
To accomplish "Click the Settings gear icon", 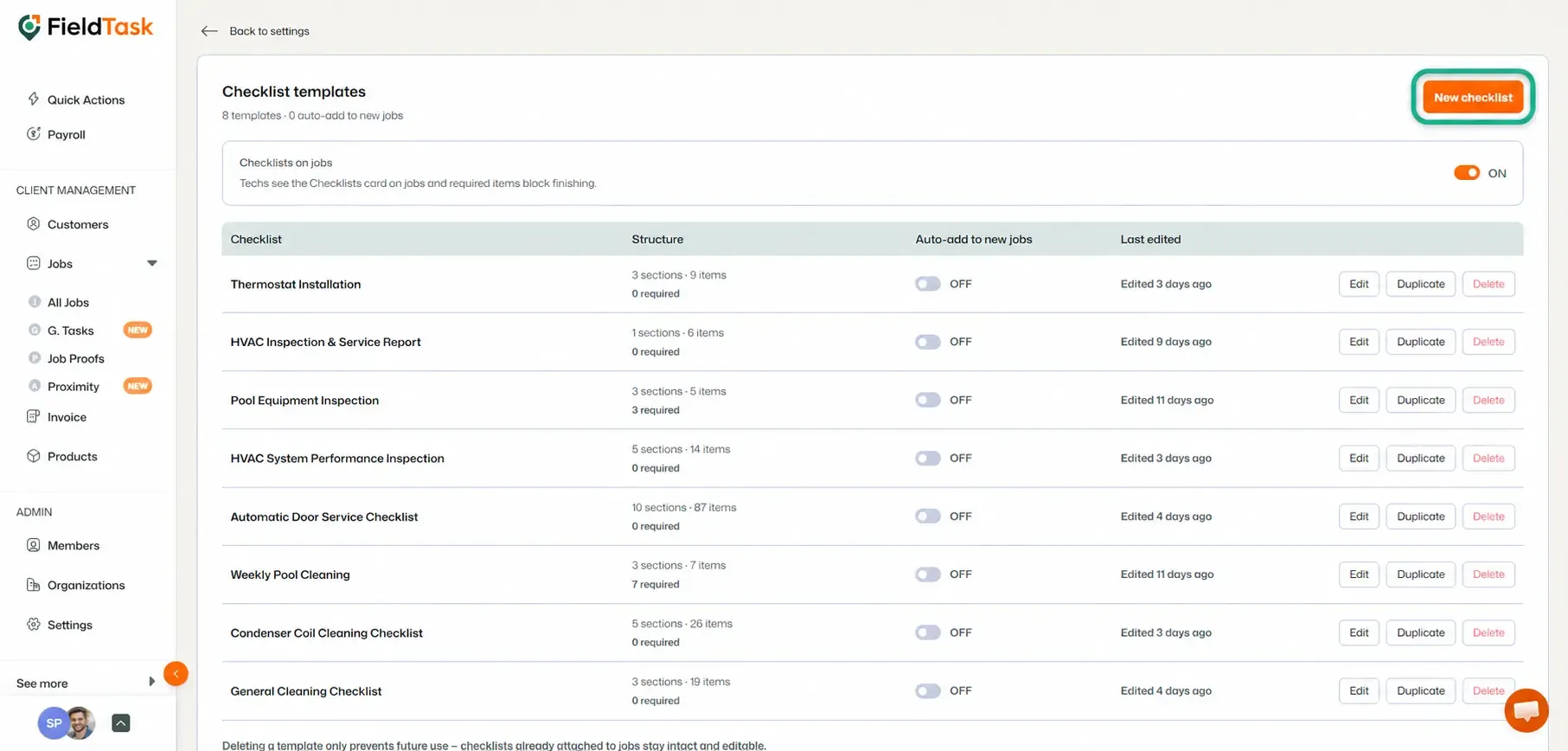I will click(34, 624).
